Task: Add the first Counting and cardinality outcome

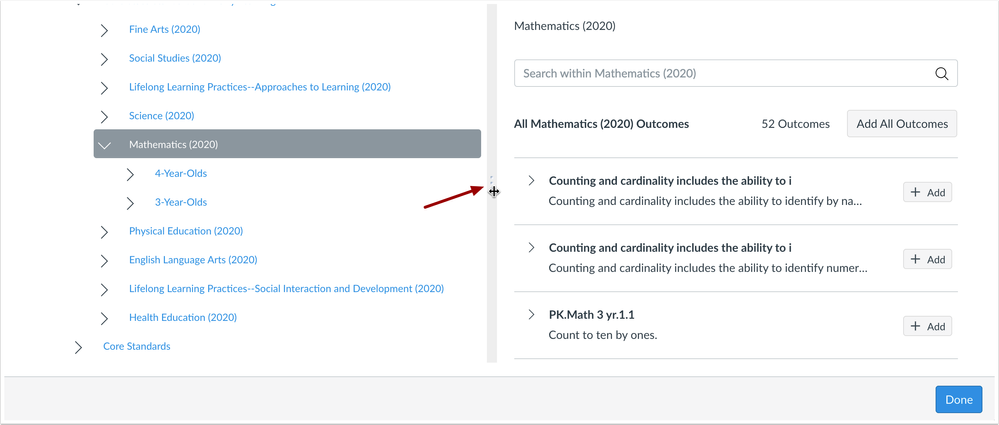Action: tap(928, 192)
